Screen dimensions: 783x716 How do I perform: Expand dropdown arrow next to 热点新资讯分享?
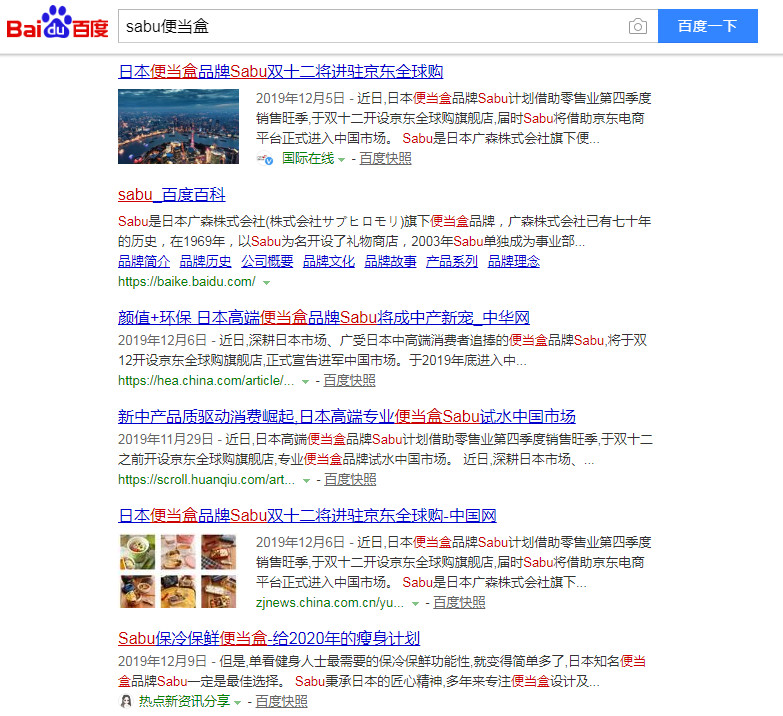pyautogui.click(x=238, y=703)
